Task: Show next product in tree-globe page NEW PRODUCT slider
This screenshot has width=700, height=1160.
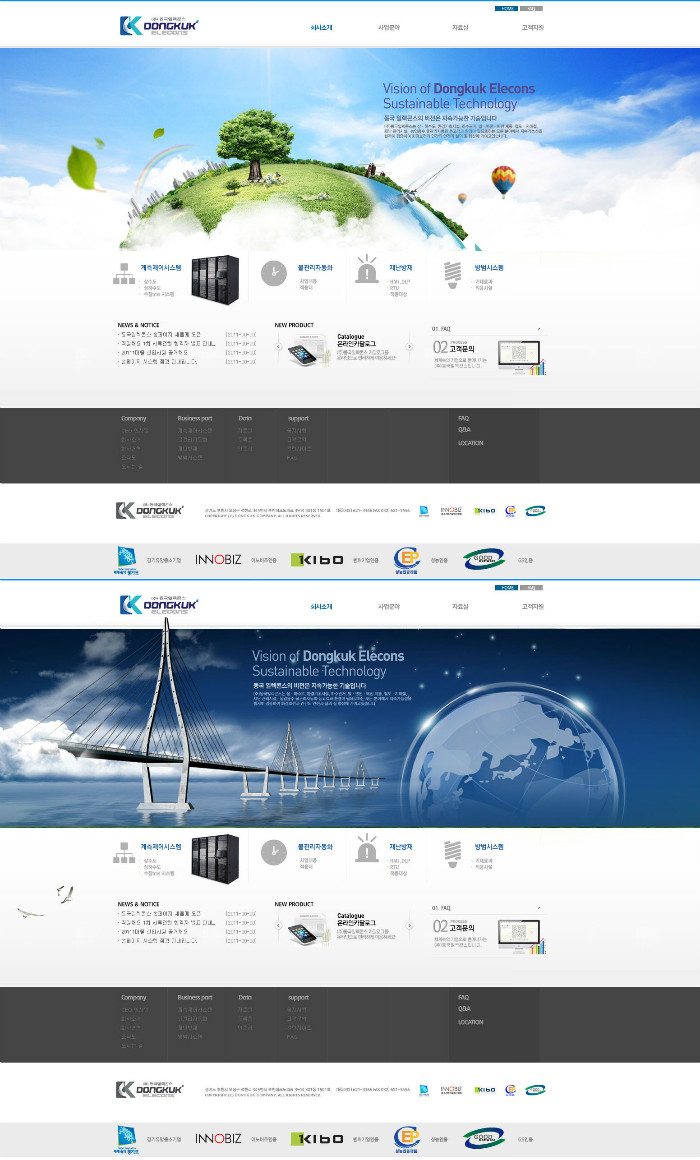Action: point(409,346)
